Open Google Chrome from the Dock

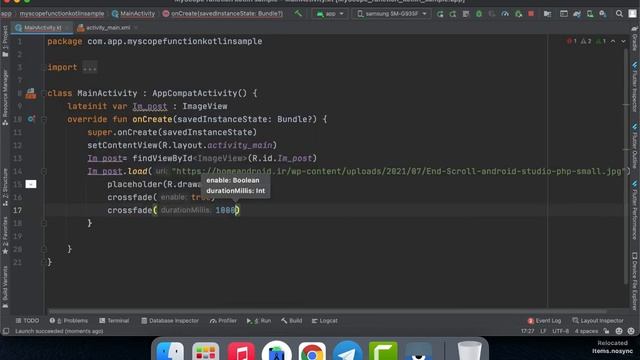click(x=312, y=351)
